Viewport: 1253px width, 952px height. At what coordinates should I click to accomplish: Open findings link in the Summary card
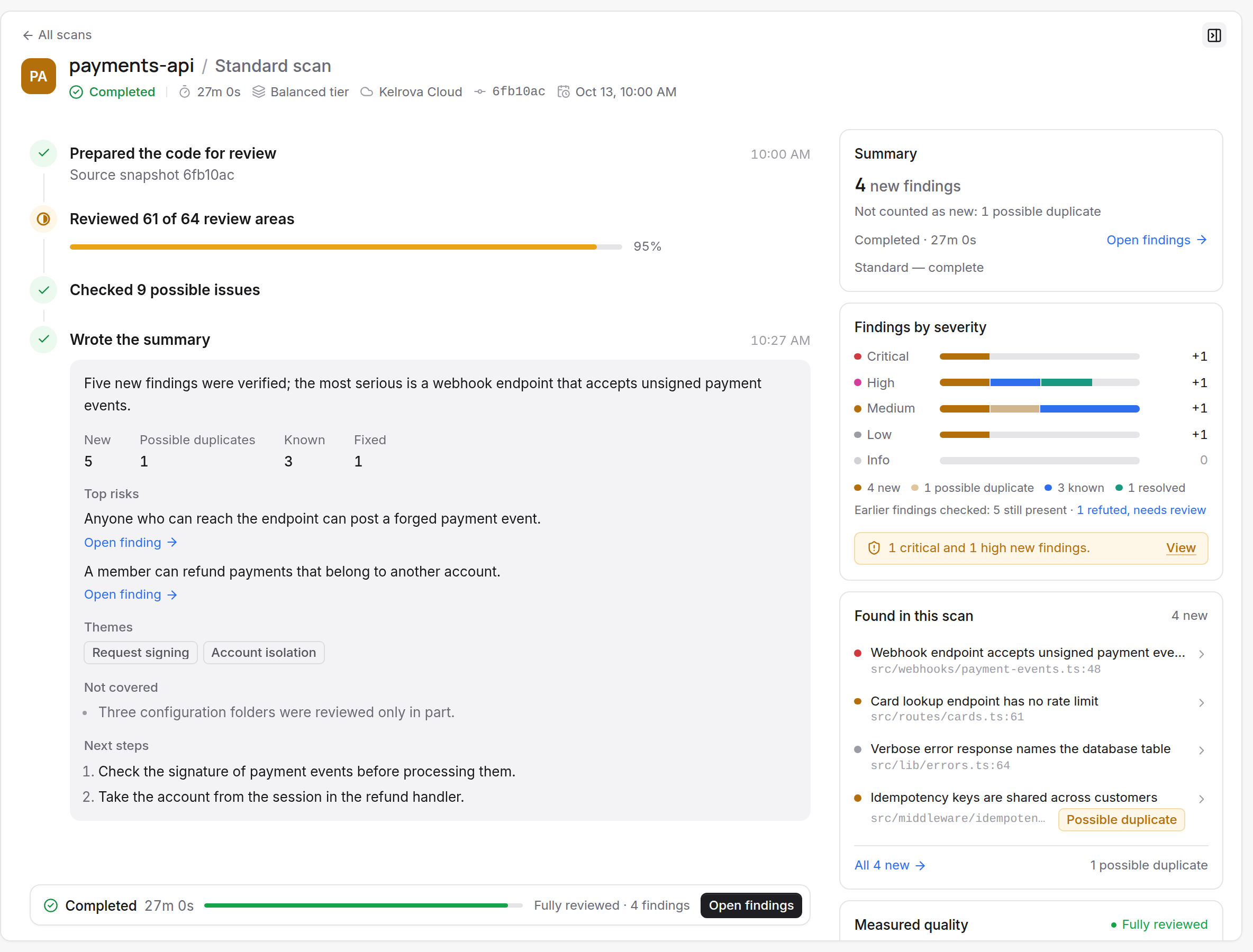[1157, 240]
